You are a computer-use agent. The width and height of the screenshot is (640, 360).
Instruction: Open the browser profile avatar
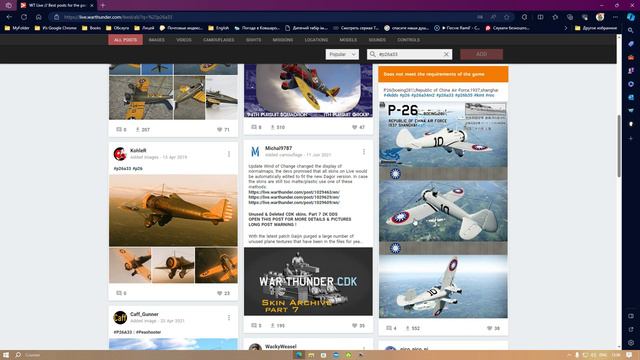pyautogui.click(x=600, y=17)
